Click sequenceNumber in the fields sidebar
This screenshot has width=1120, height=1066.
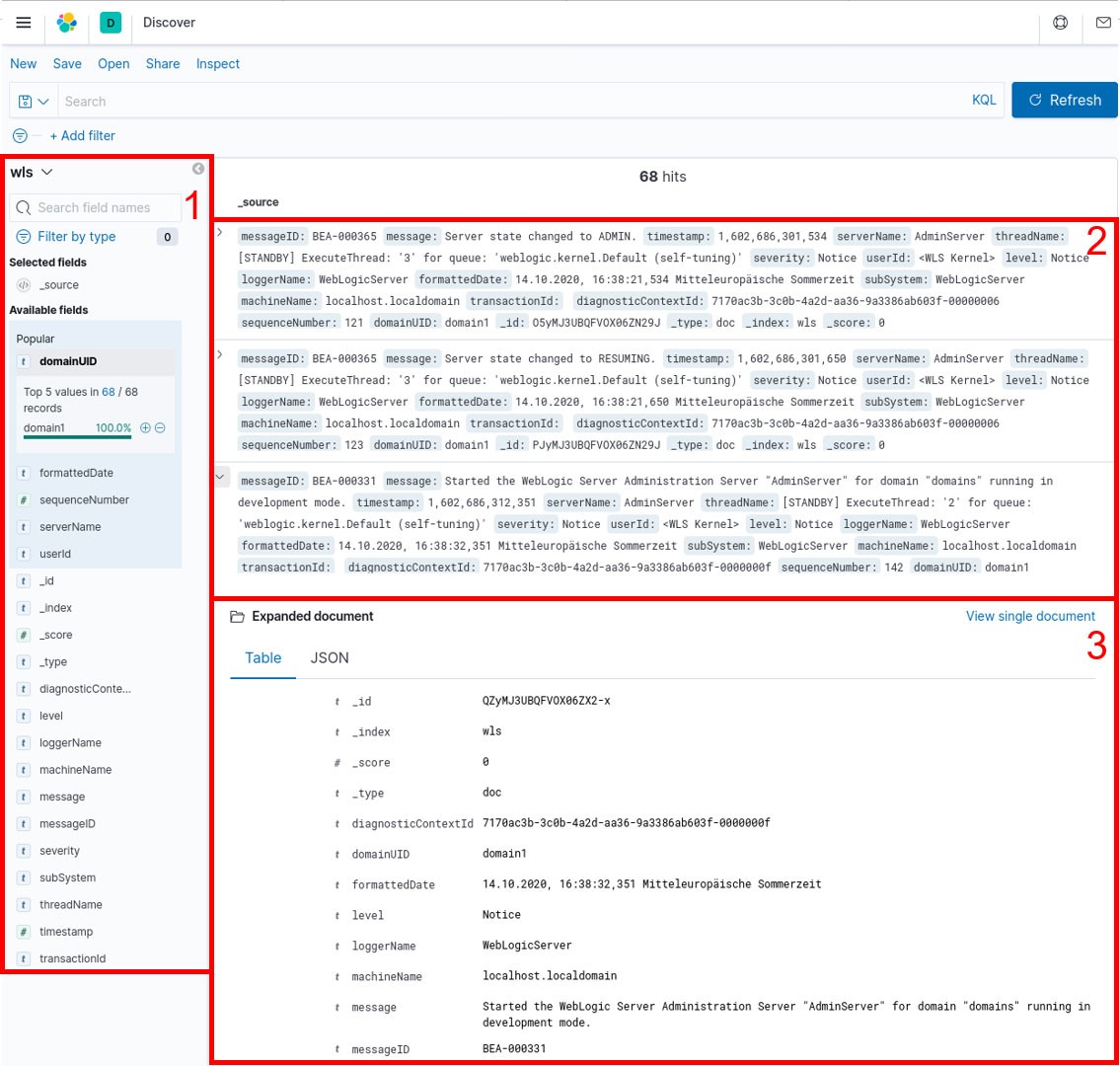pos(84,500)
